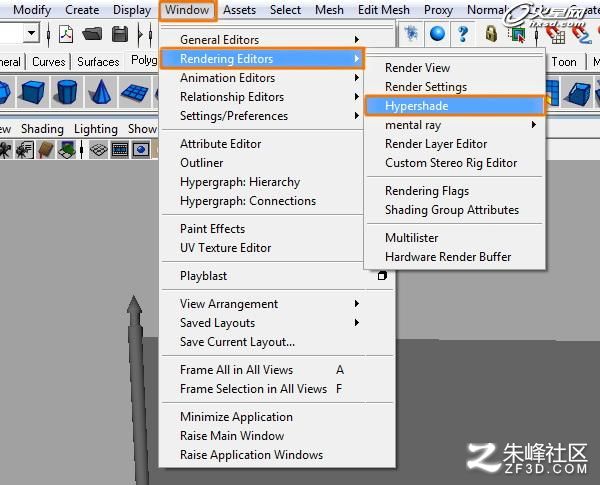Screen dimensions: 600x485
Task: Open the Outliner
Action: (202, 163)
